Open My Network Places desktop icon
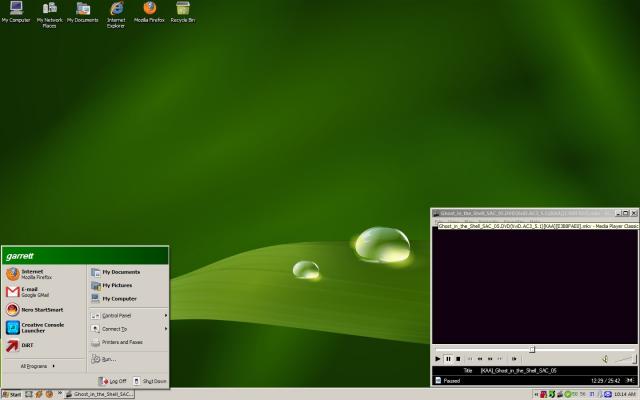 (49, 14)
